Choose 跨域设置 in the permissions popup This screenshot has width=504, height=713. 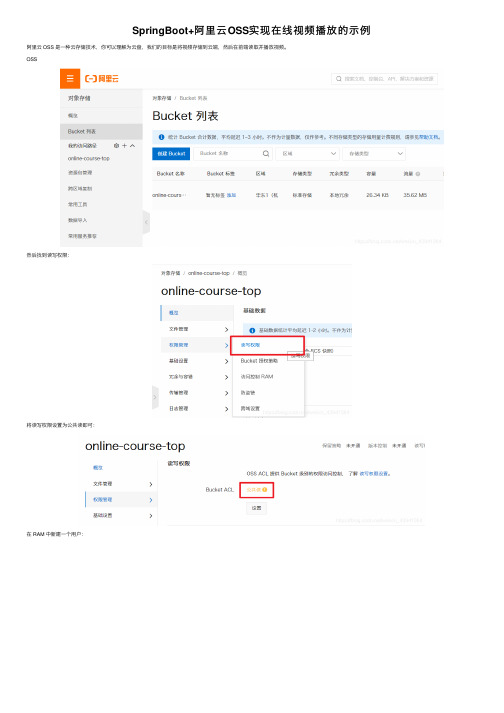coord(250,408)
